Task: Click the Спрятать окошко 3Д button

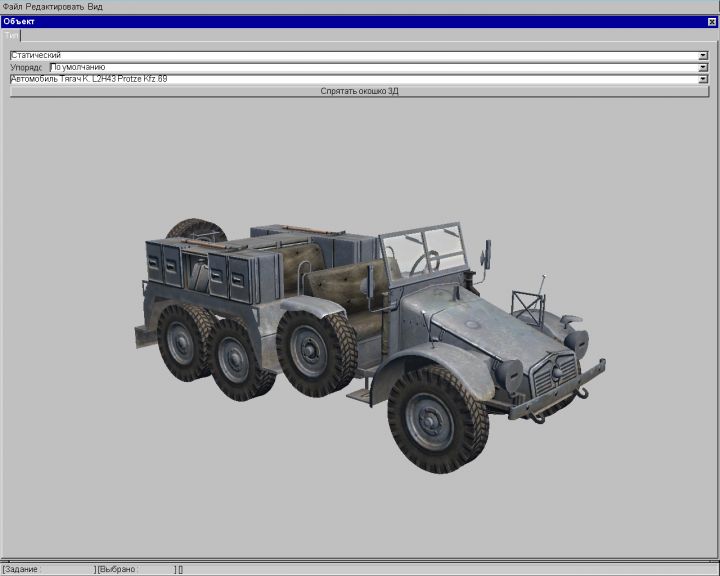Action: 359,91
